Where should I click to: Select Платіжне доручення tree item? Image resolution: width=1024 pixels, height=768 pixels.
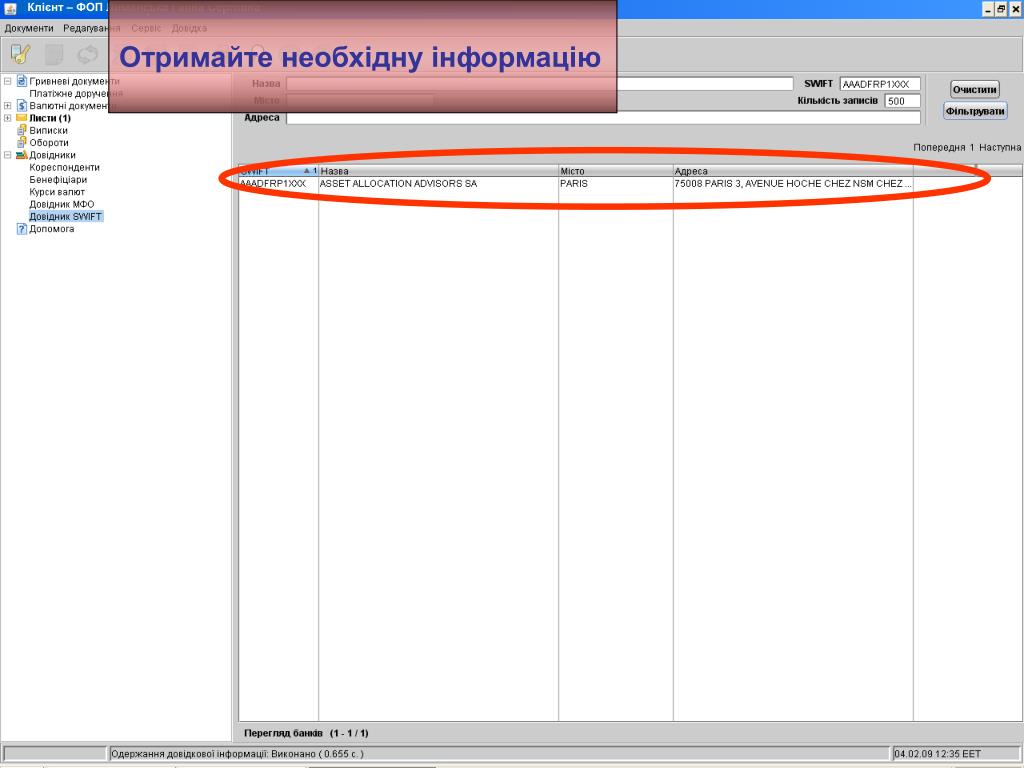coord(76,93)
